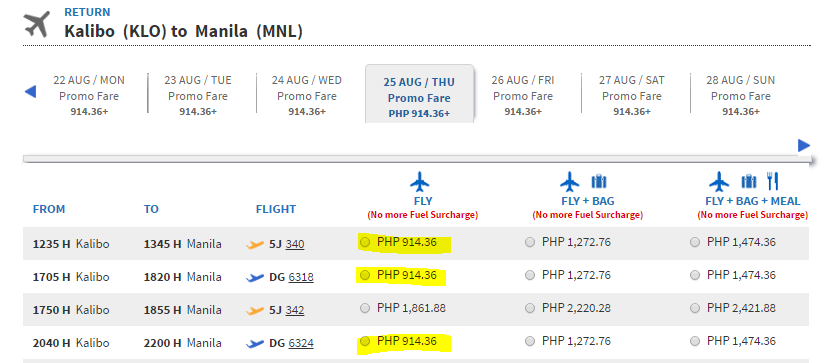The height and width of the screenshot is (363, 840).
Task: Click the blue airline logo for flight DG 6324
Action: (x=255, y=344)
